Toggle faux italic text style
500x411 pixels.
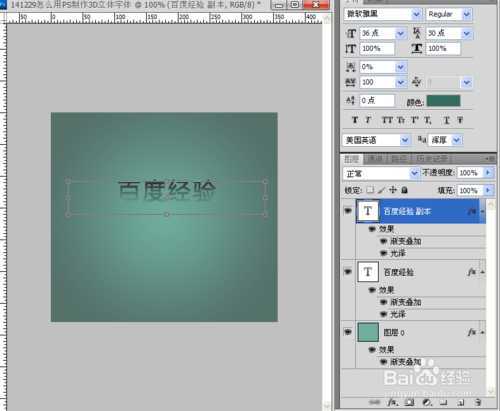pyautogui.click(x=368, y=120)
